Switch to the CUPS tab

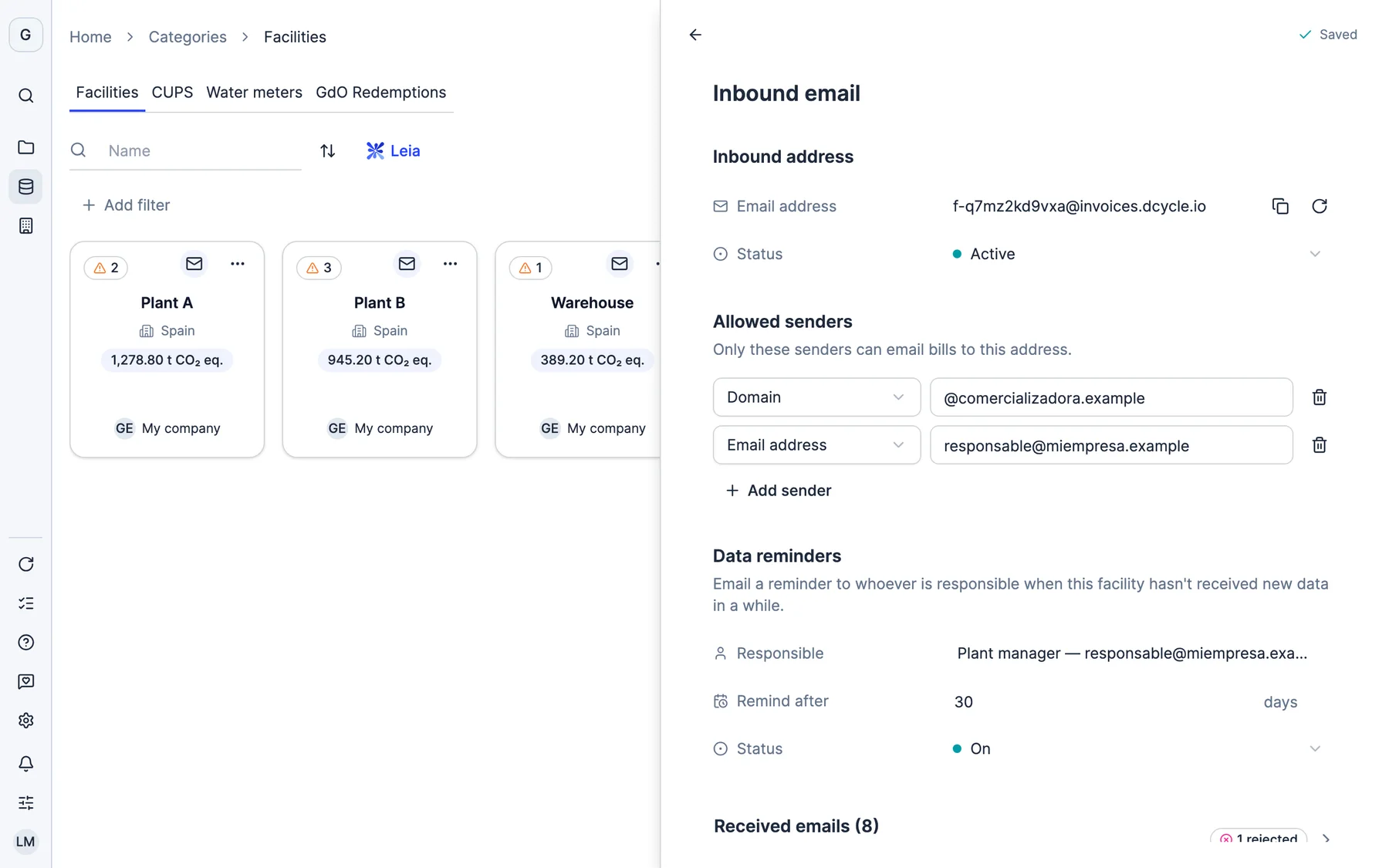[x=172, y=93]
